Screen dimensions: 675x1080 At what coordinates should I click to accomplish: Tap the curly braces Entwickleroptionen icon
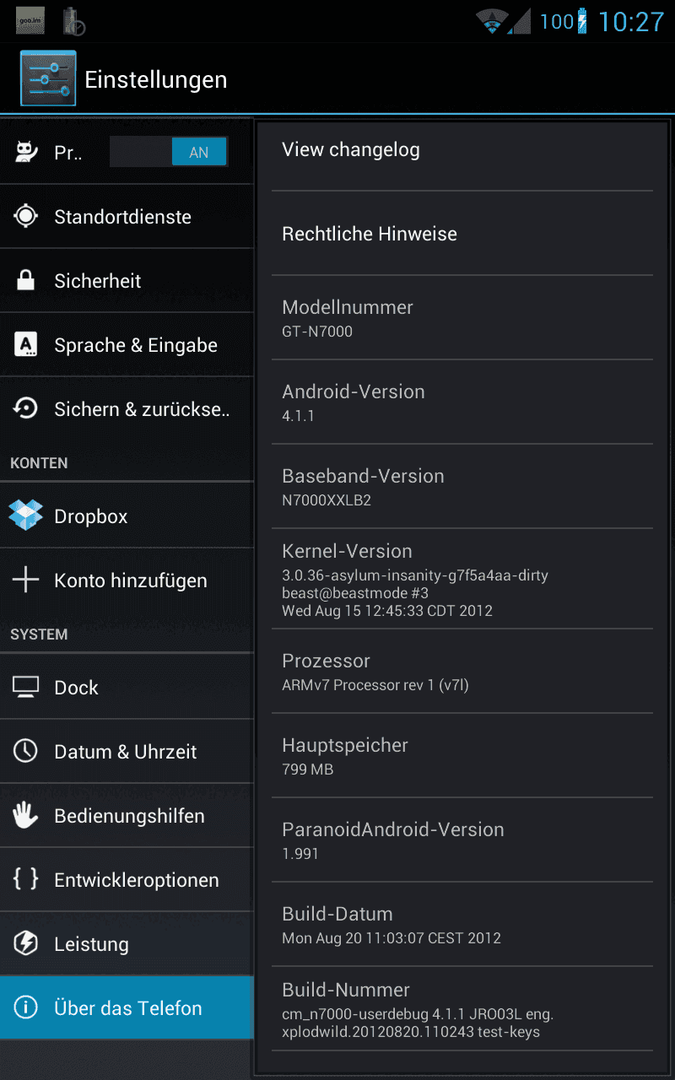pyautogui.click(x=25, y=880)
